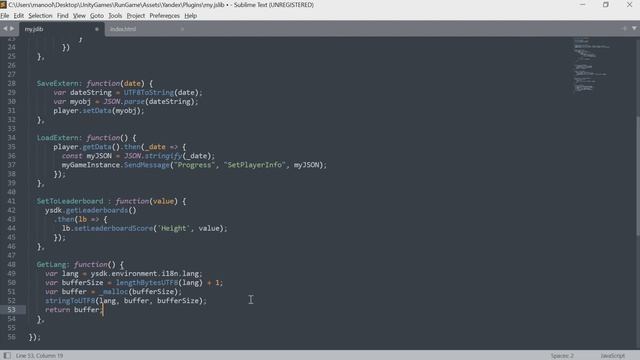Click the vertical scrollbar thumb
640x360 pixels.
[637, 176]
